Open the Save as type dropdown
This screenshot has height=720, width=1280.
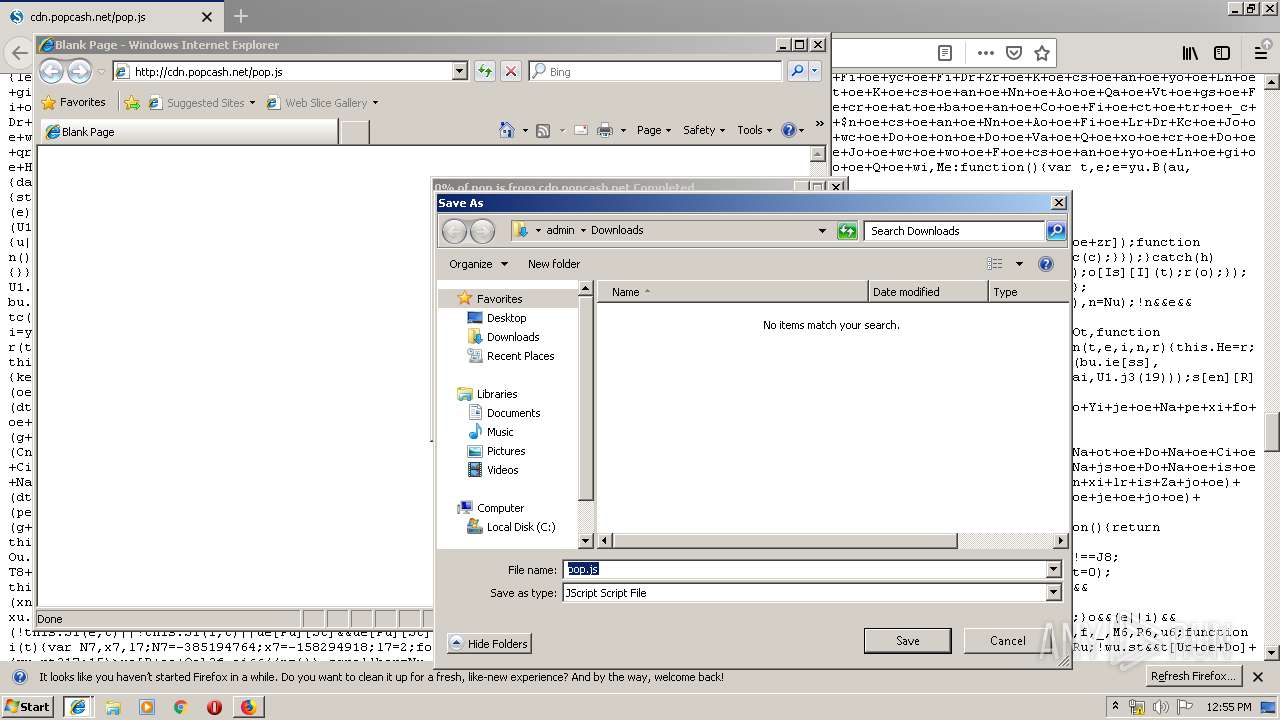click(1053, 593)
